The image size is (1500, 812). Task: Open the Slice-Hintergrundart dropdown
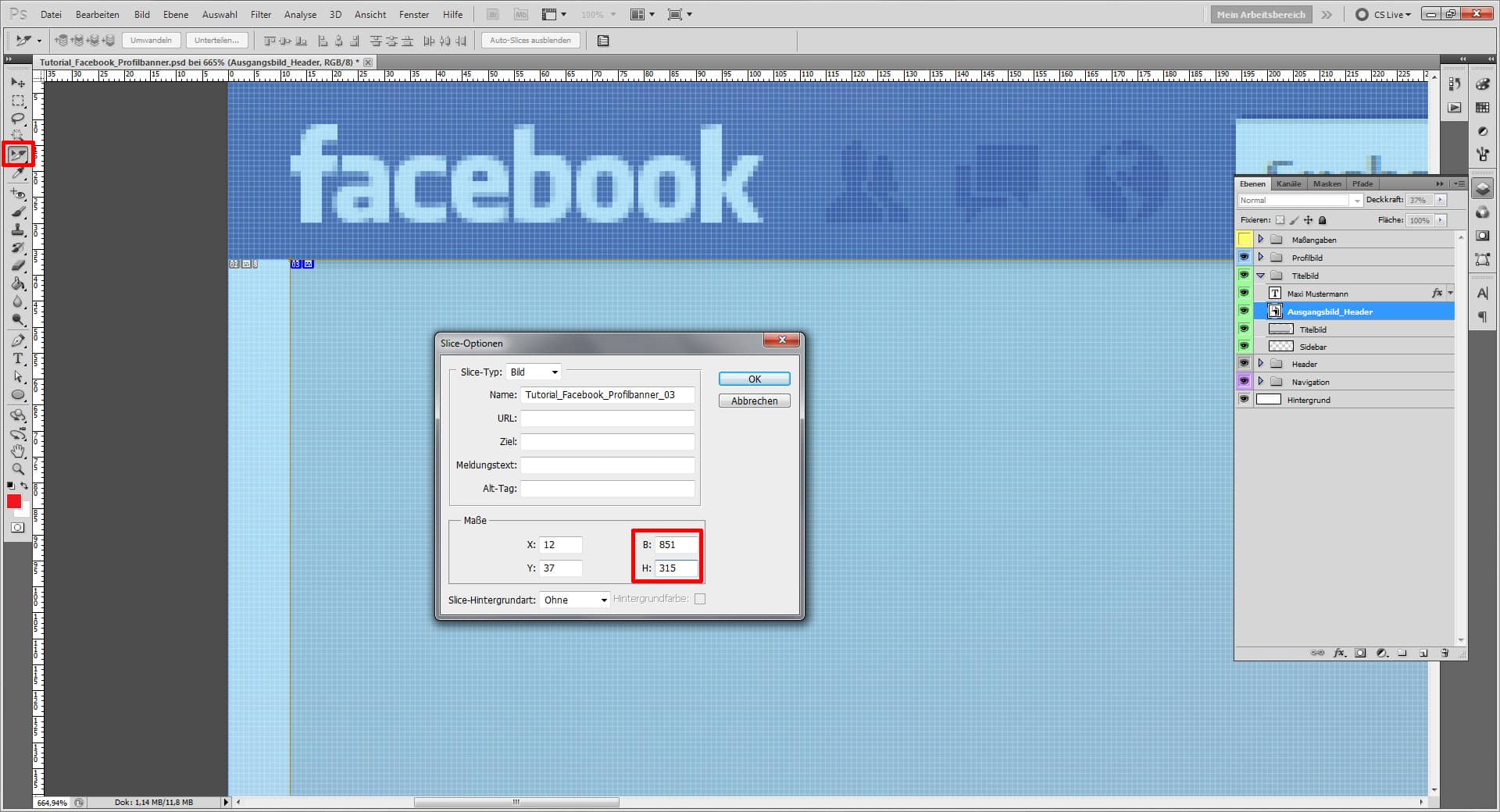(x=574, y=600)
